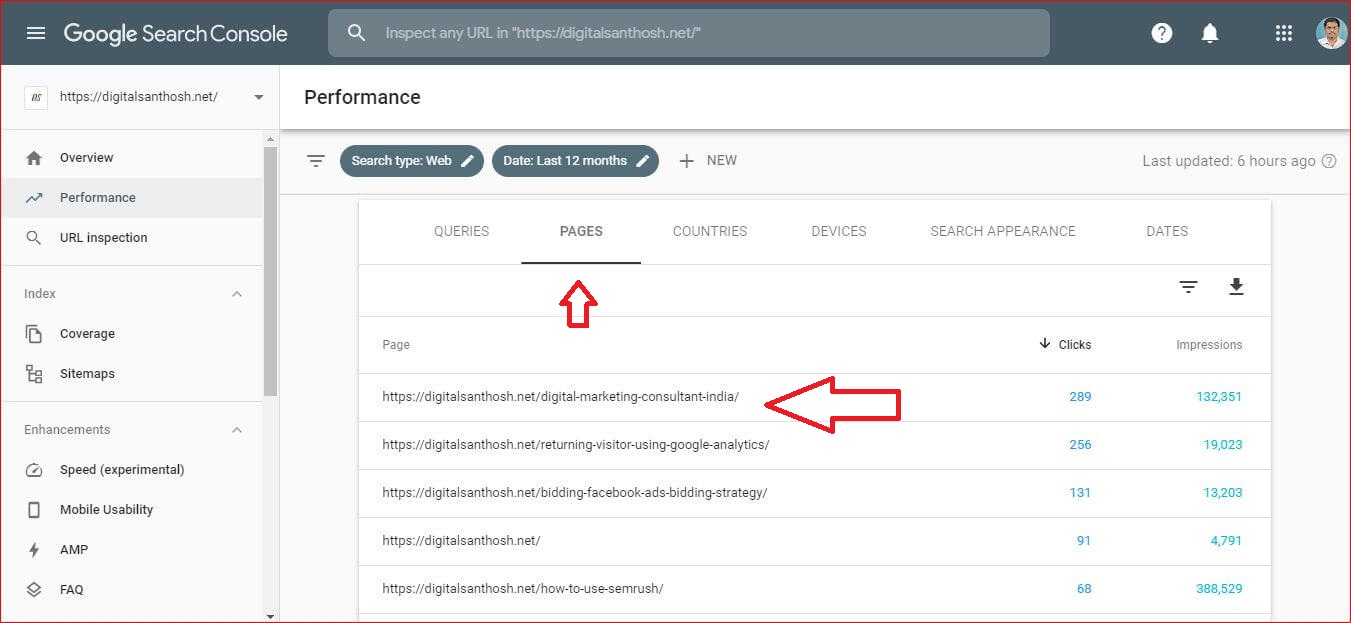Click the 132,351 impressions value

[1219, 397]
